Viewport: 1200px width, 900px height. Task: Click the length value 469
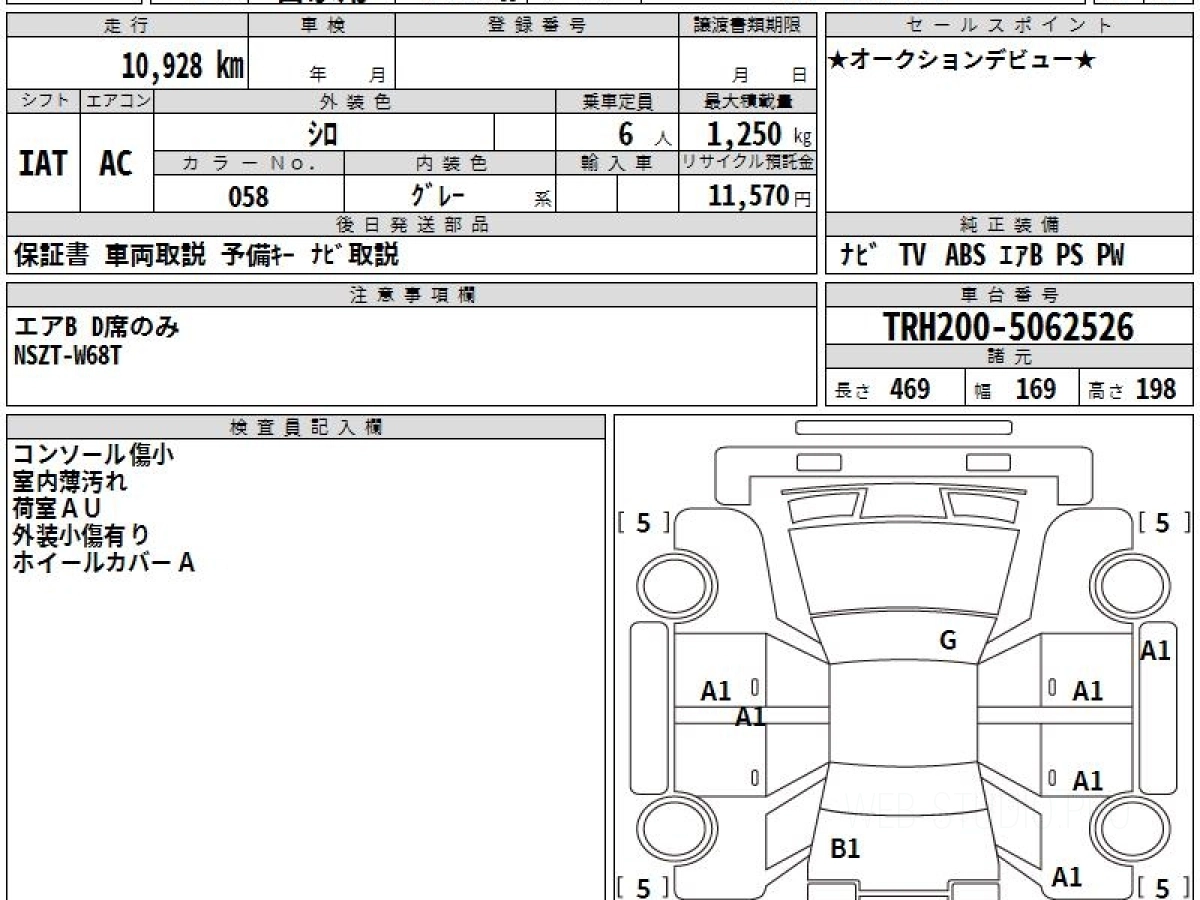[910, 389]
